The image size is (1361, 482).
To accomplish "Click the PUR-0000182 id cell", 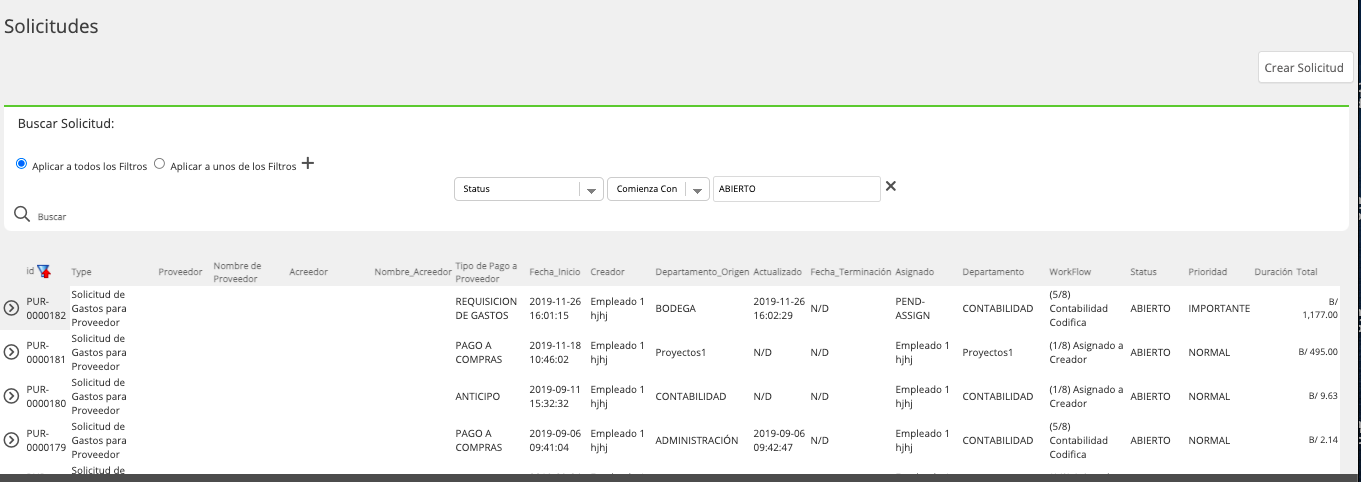I will click(x=46, y=308).
